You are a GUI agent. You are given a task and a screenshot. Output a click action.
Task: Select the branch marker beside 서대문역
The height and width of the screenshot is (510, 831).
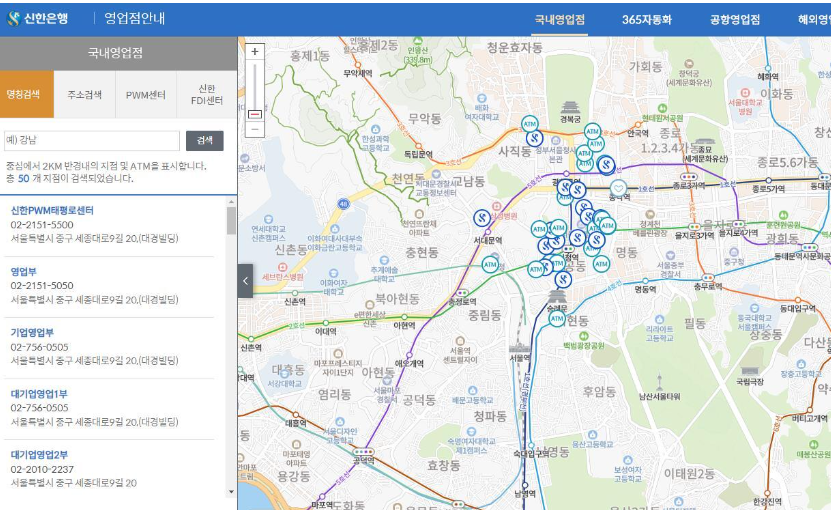(482, 218)
